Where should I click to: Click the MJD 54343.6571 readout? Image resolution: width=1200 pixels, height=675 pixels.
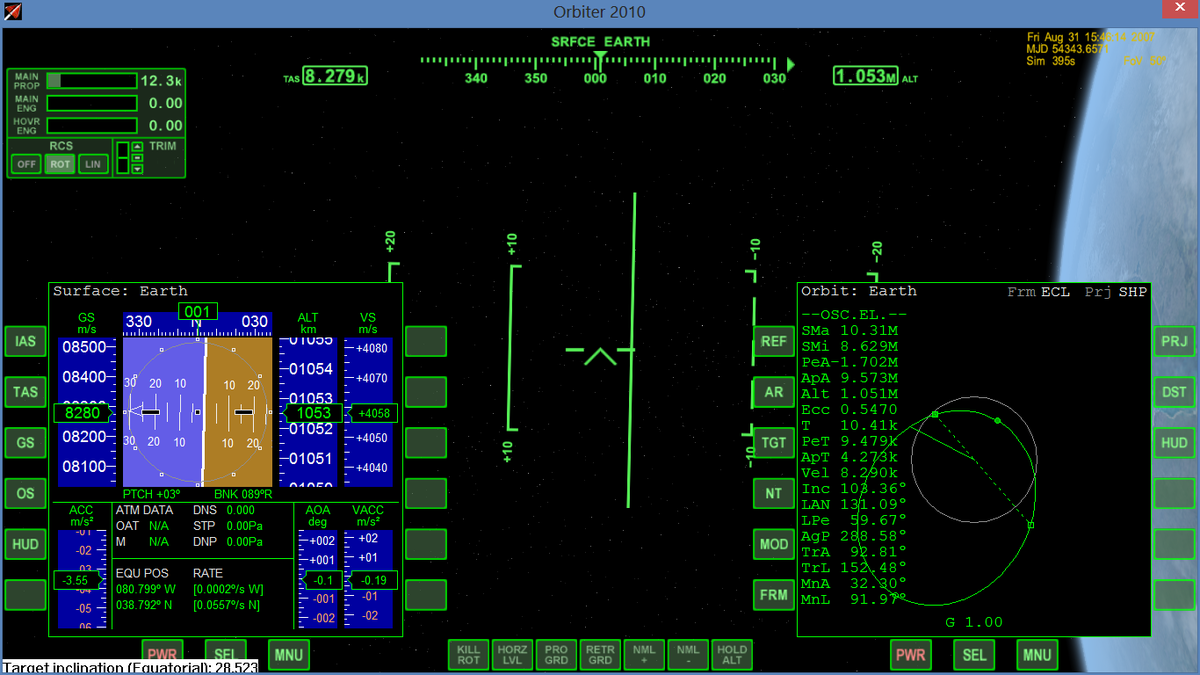coord(1068,49)
